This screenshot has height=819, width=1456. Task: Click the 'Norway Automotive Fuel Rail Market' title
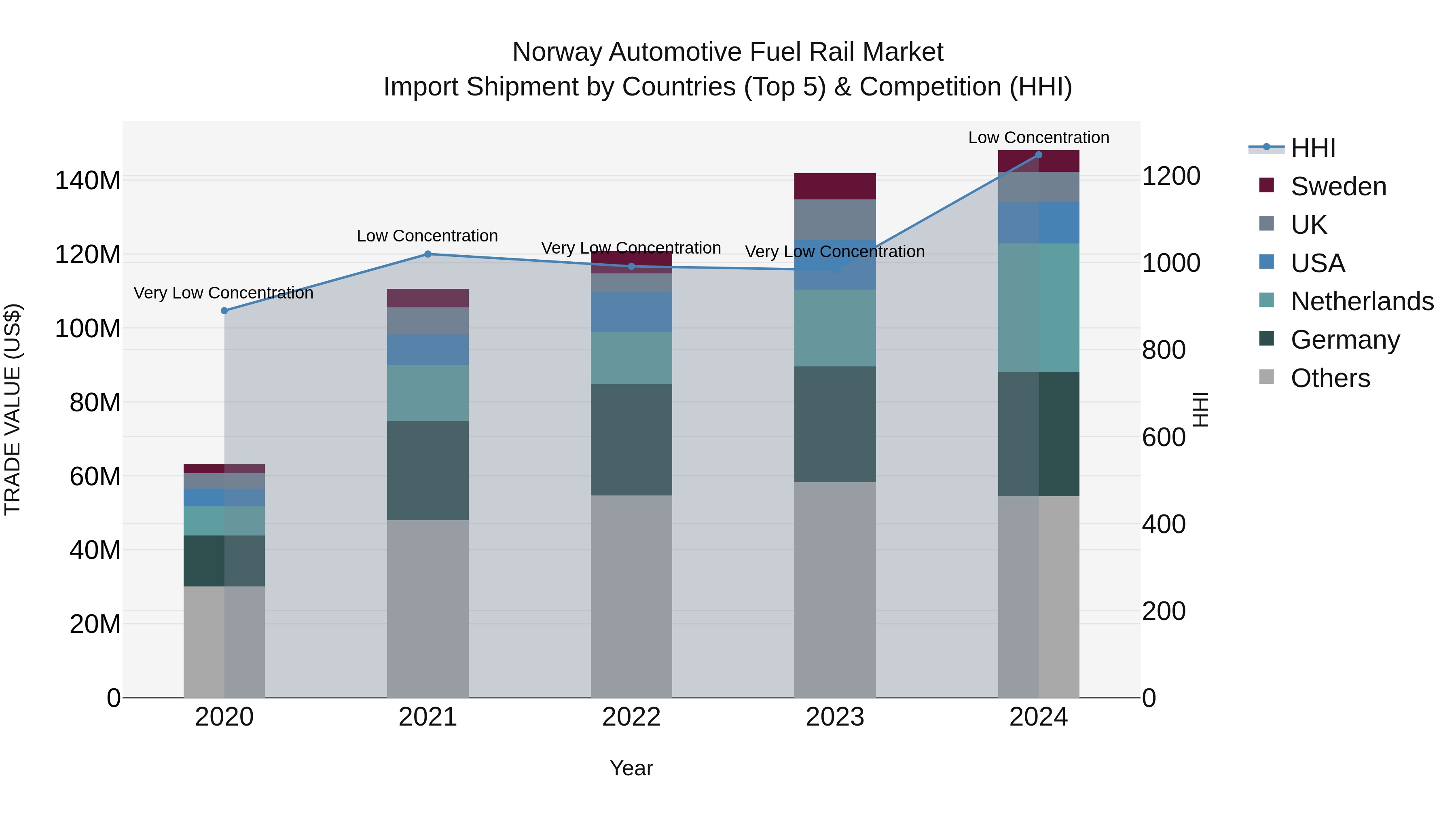pos(728,52)
